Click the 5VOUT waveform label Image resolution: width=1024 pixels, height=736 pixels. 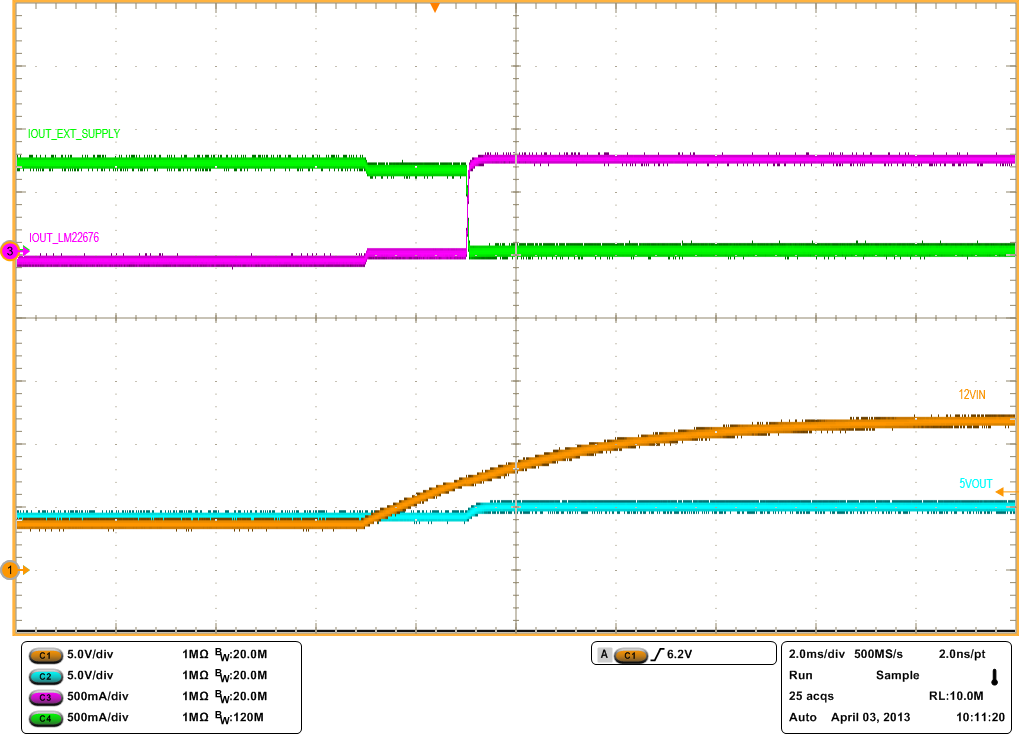[976, 484]
